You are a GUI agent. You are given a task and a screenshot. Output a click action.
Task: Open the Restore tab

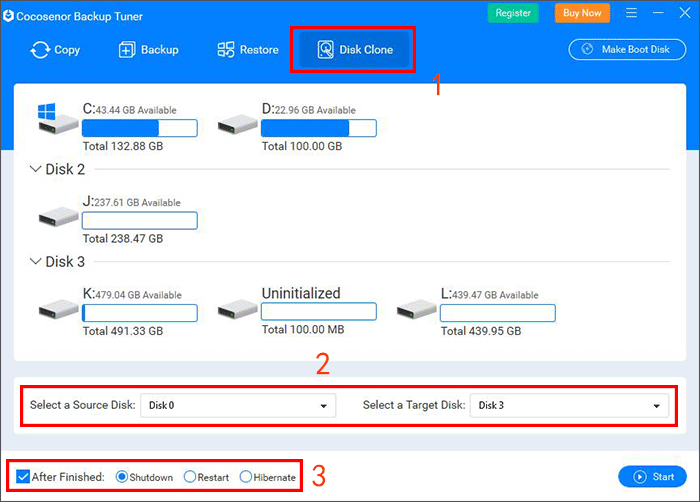pos(248,50)
